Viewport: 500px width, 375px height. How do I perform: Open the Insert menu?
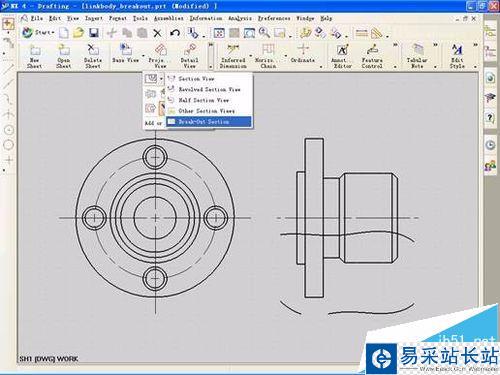pyautogui.click(x=94, y=18)
